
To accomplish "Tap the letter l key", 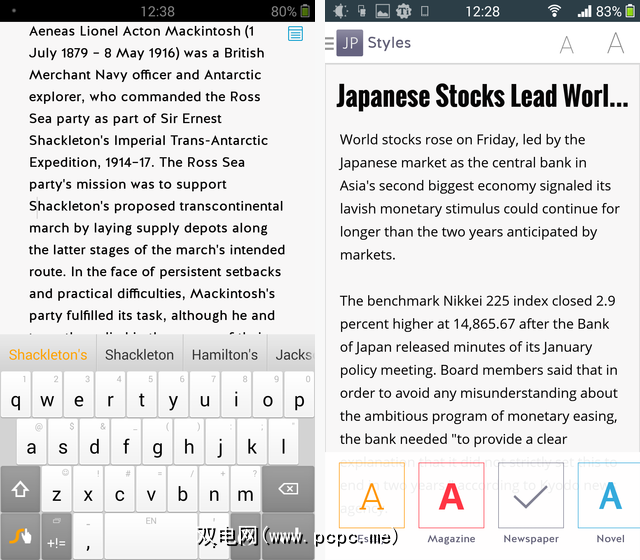I will 283,442.
